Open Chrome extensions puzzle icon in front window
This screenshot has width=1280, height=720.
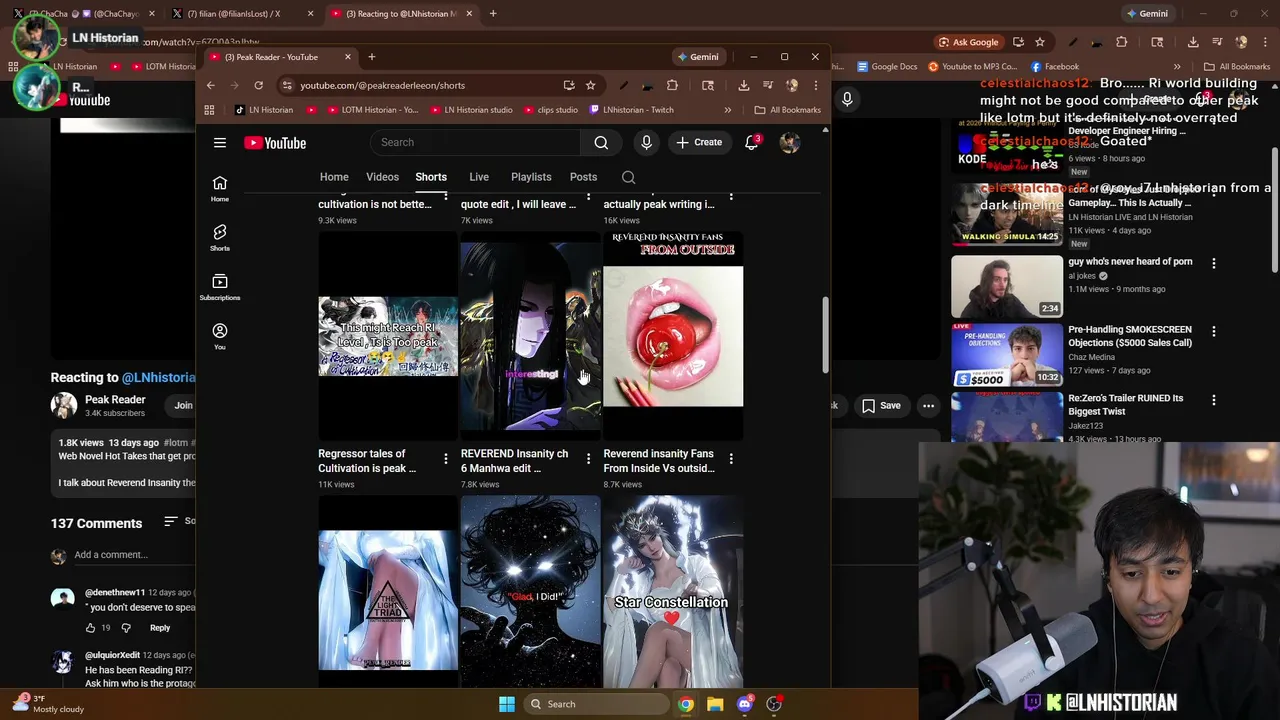pyautogui.click(x=672, y=85)
